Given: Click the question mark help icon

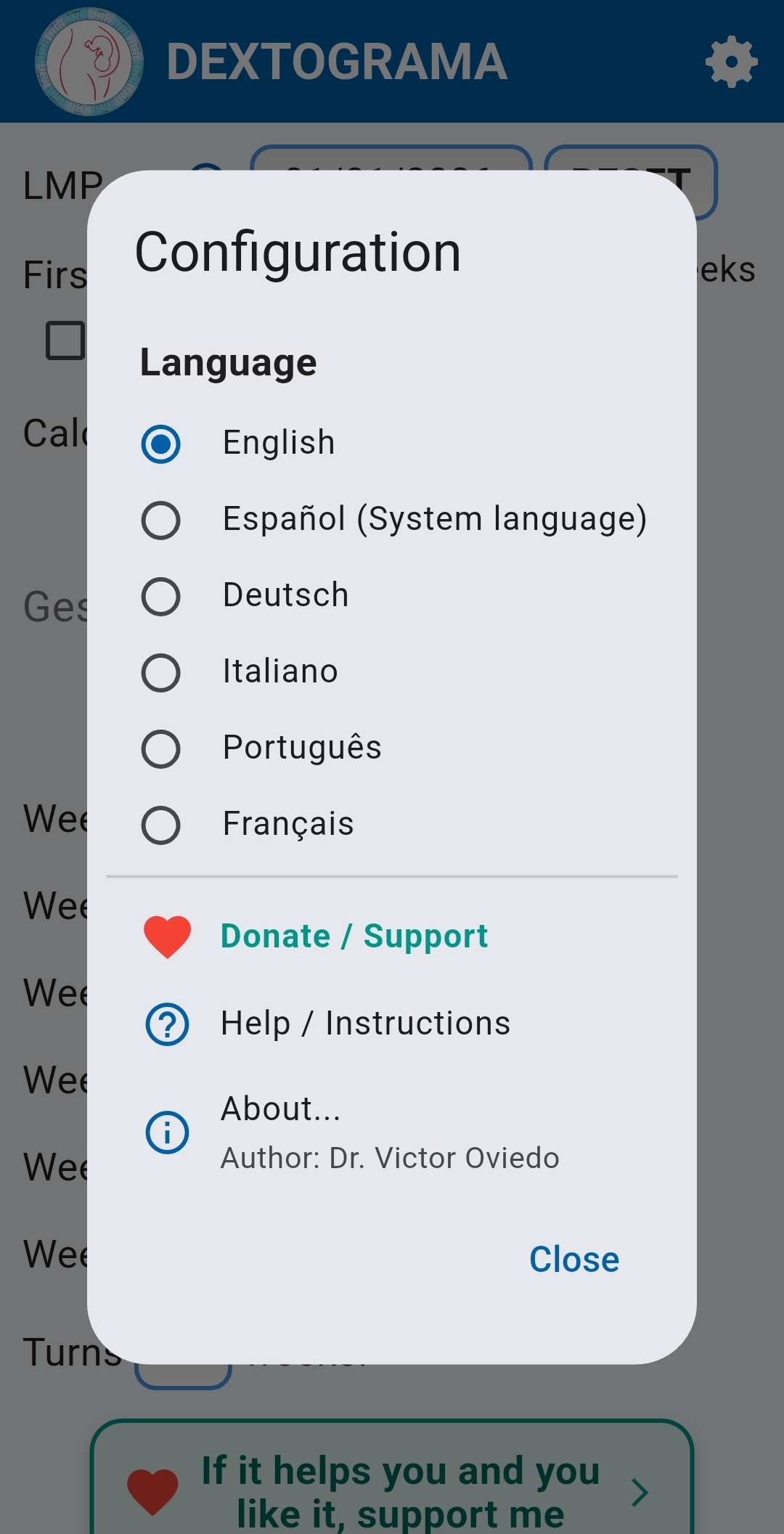Looking at the screenshot, I should tap(167, 1024).
